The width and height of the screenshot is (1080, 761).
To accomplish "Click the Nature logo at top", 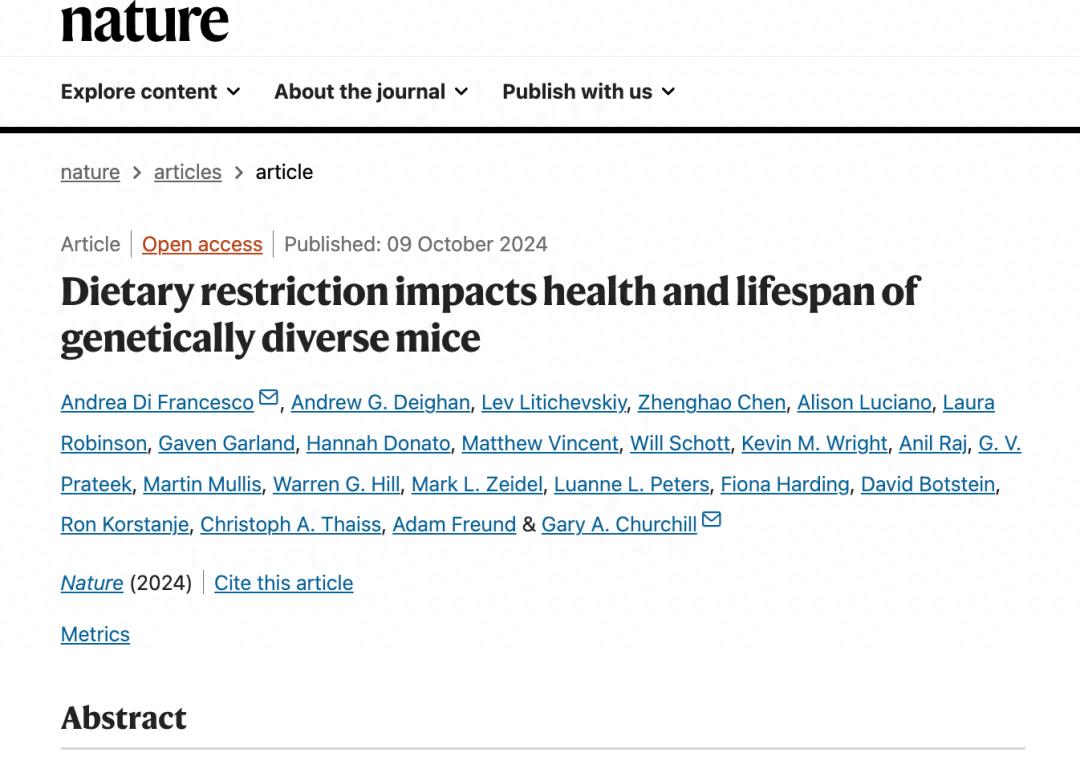I will coord(144,22).
